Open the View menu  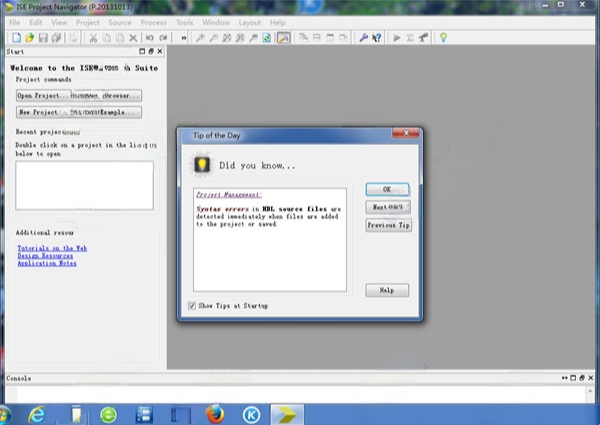click(59, 23)
